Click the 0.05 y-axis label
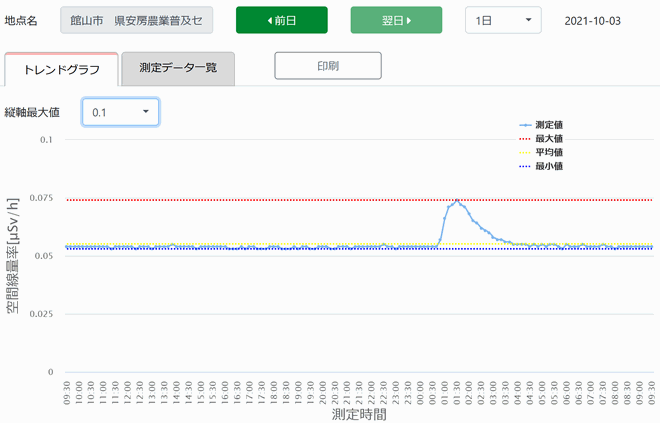This screenshot has height=423, width=660. (44, 256)
